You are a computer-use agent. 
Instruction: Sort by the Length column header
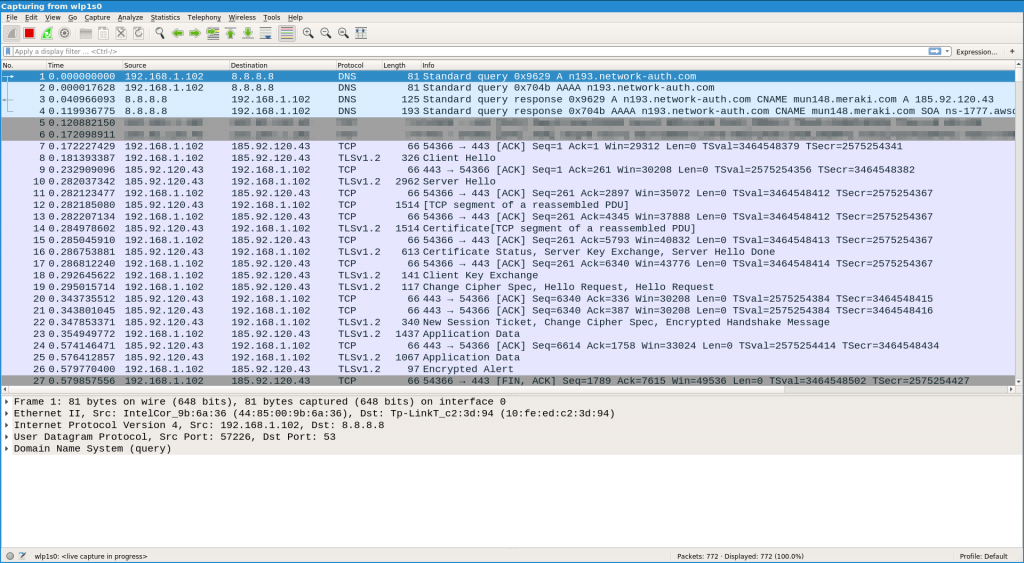click(x=400, y=65)
